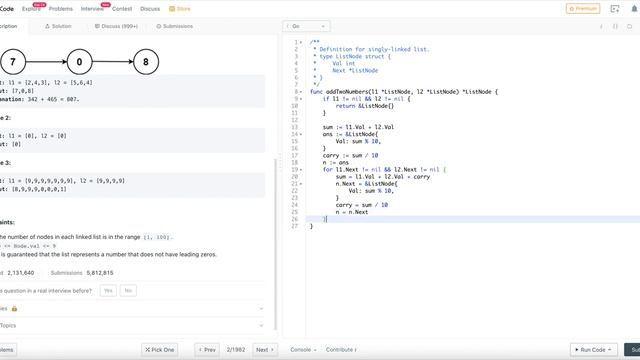This screenshot has height=360, width=640.
Task: Open the playground icon beside Premium
Action: [x=615, y=9]
